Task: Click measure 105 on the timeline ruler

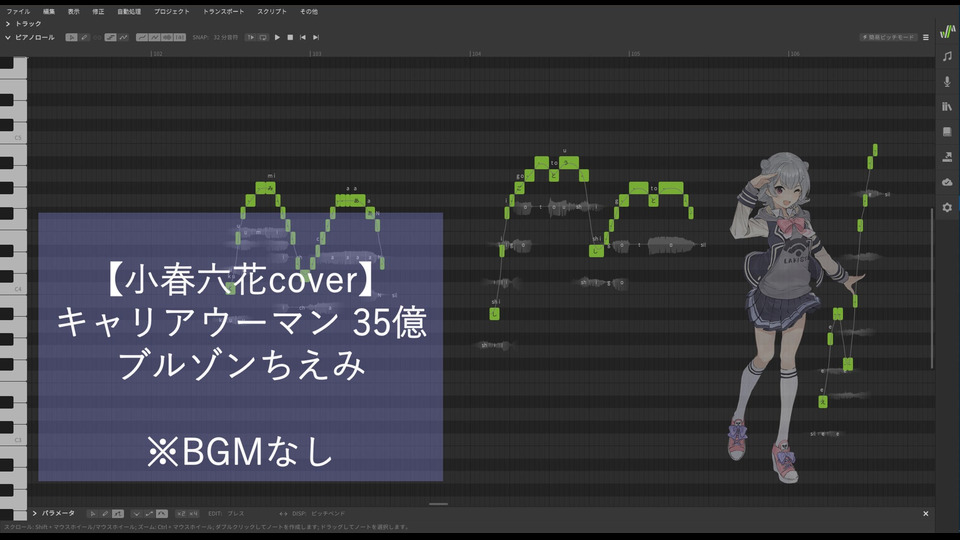Action: 635,54
